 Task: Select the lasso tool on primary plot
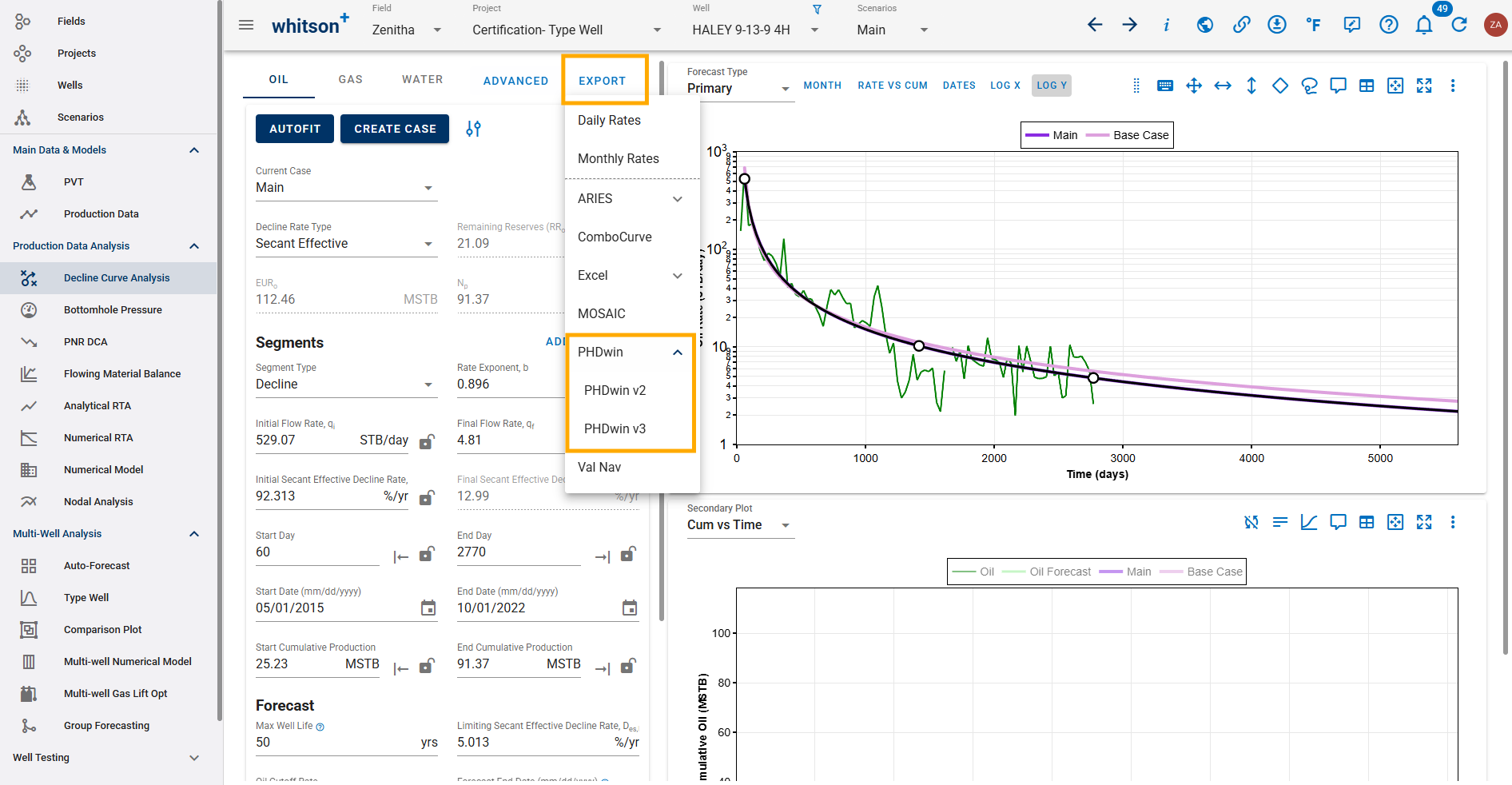[x=1309, y=86]
